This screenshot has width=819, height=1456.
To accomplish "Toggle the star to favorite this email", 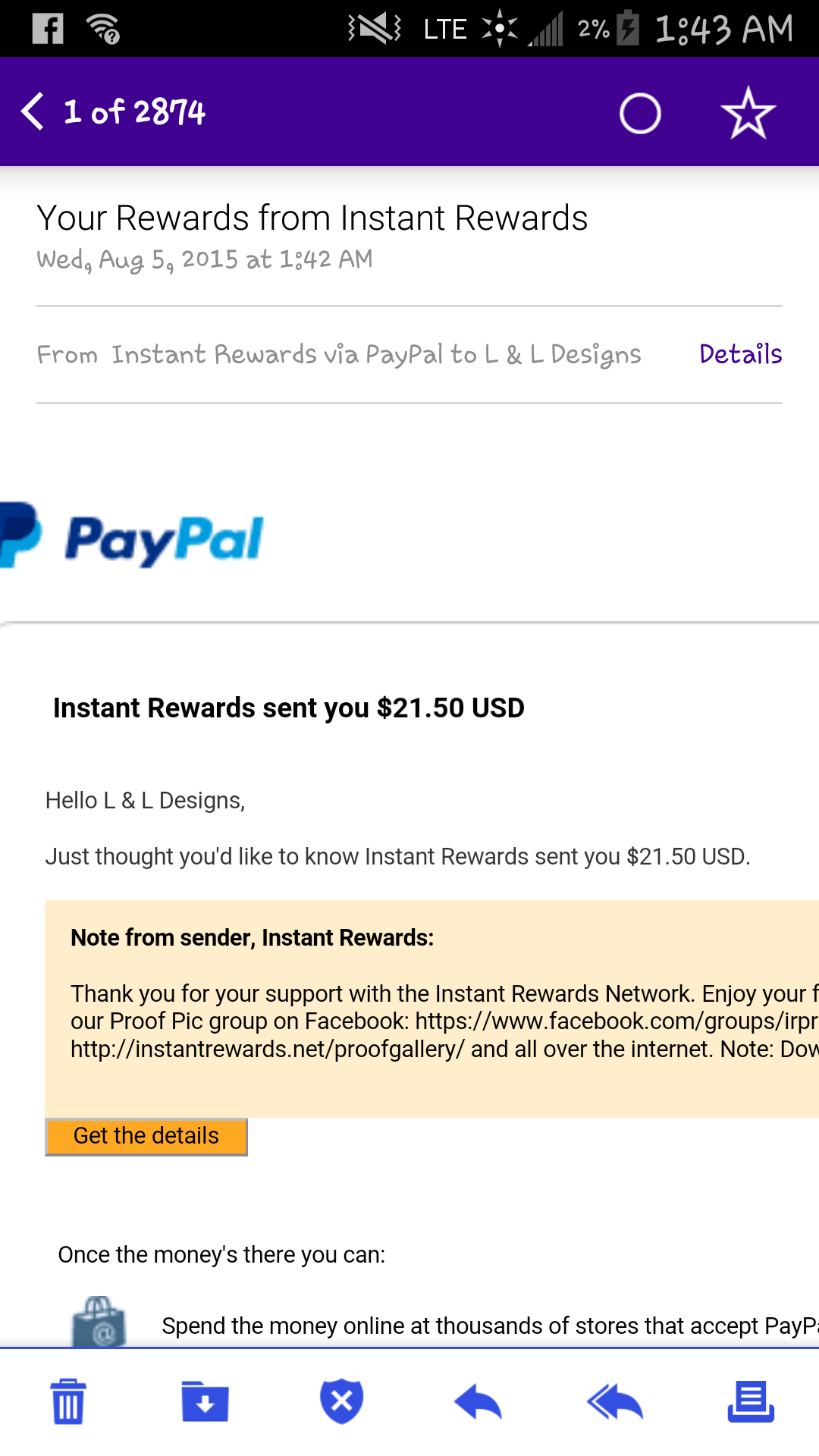I will pos(748,113).
